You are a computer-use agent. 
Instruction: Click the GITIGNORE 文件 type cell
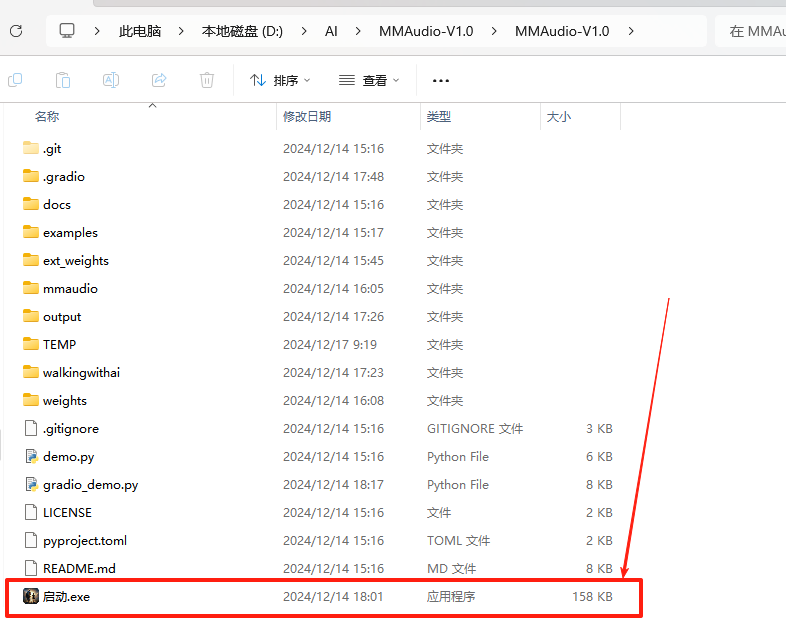(475, 429)
